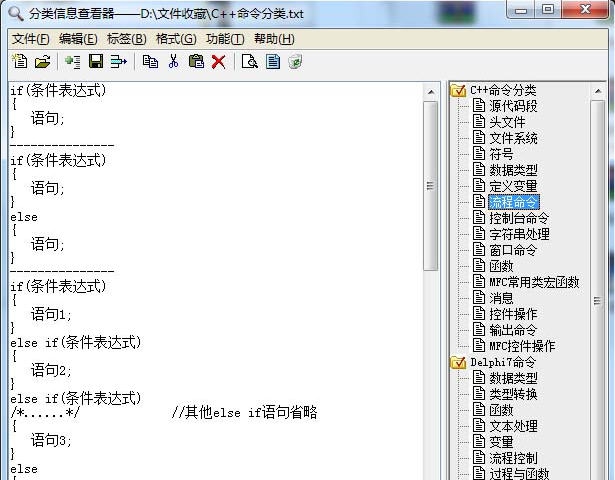Select 定义变量 in the tree
This screenshot has height=480, width=615.
pyautogui.click(x=513, y=186)
